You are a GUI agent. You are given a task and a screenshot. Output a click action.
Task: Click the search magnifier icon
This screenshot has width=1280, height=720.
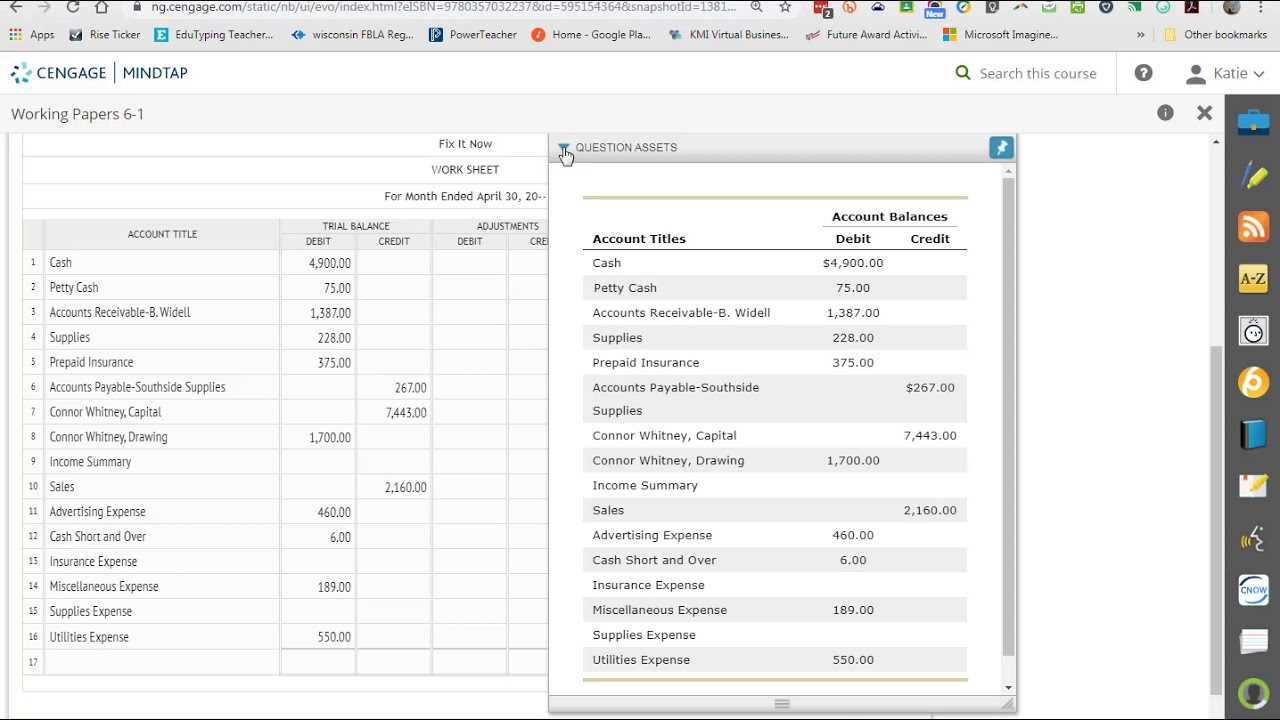pos(963,73)
